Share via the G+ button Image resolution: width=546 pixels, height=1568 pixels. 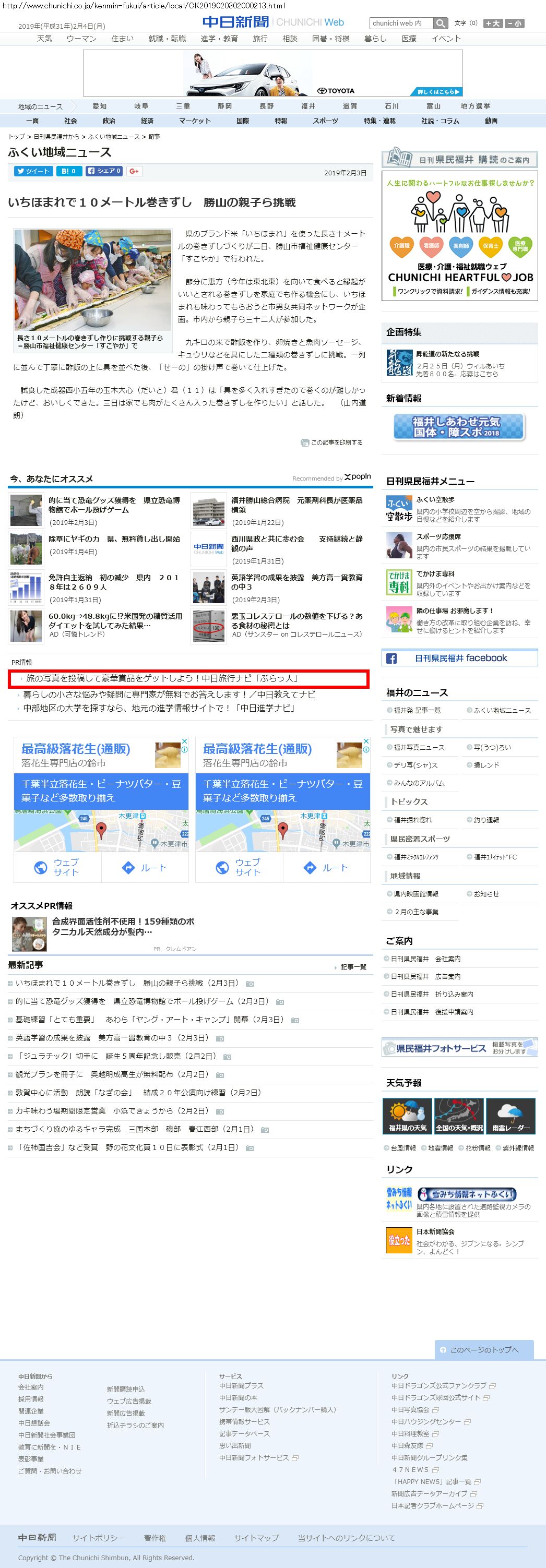pyautogui.click(x=134, y=171)
